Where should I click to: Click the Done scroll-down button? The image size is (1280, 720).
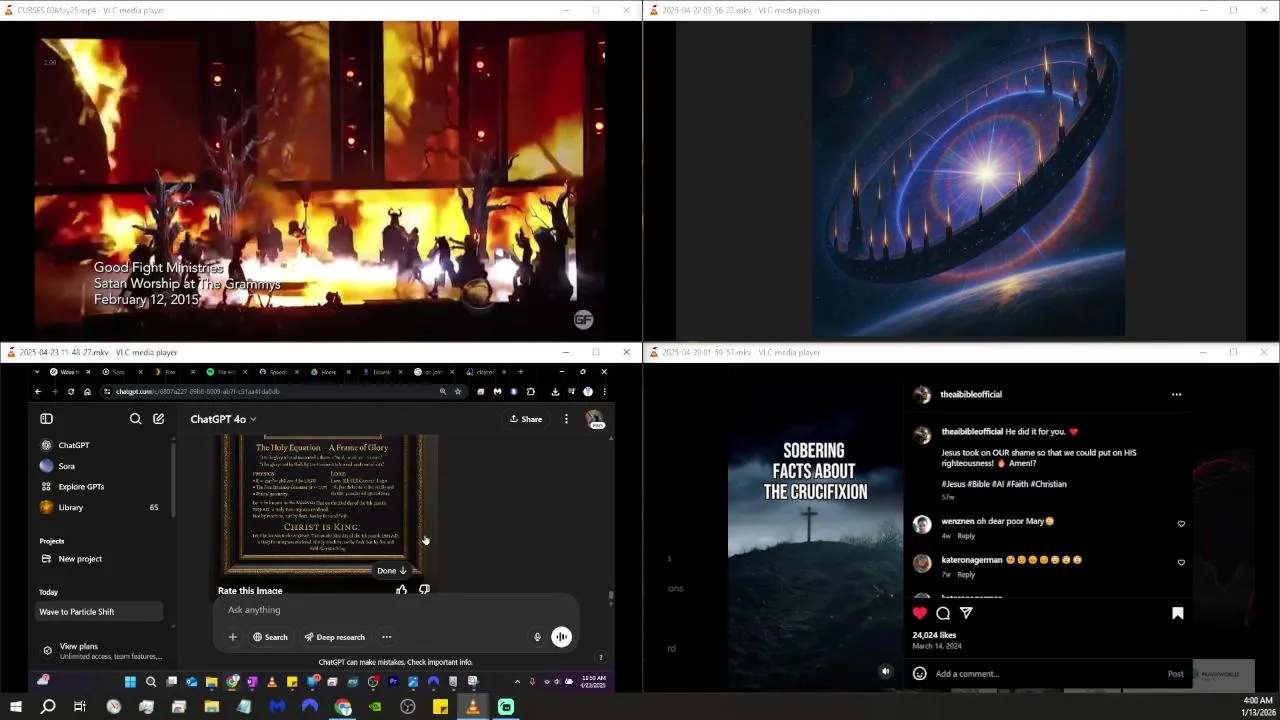392,570
